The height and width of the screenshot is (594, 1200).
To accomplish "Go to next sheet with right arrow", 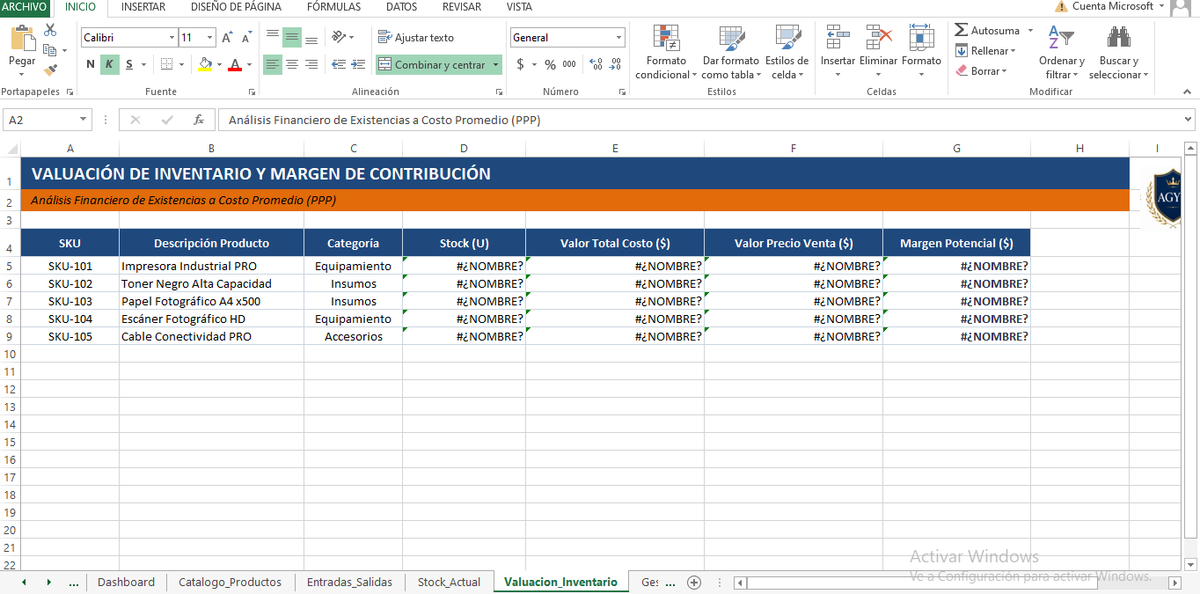I will [48, 582].
